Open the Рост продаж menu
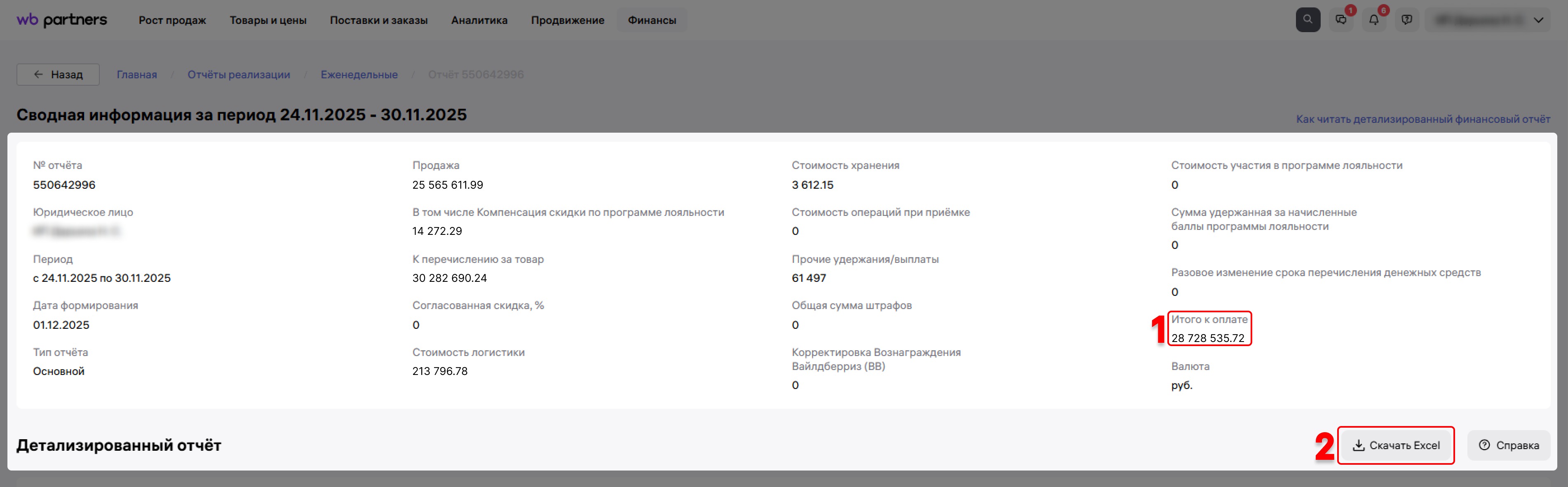The image size is (1568, 487). [x=172, y=20]
